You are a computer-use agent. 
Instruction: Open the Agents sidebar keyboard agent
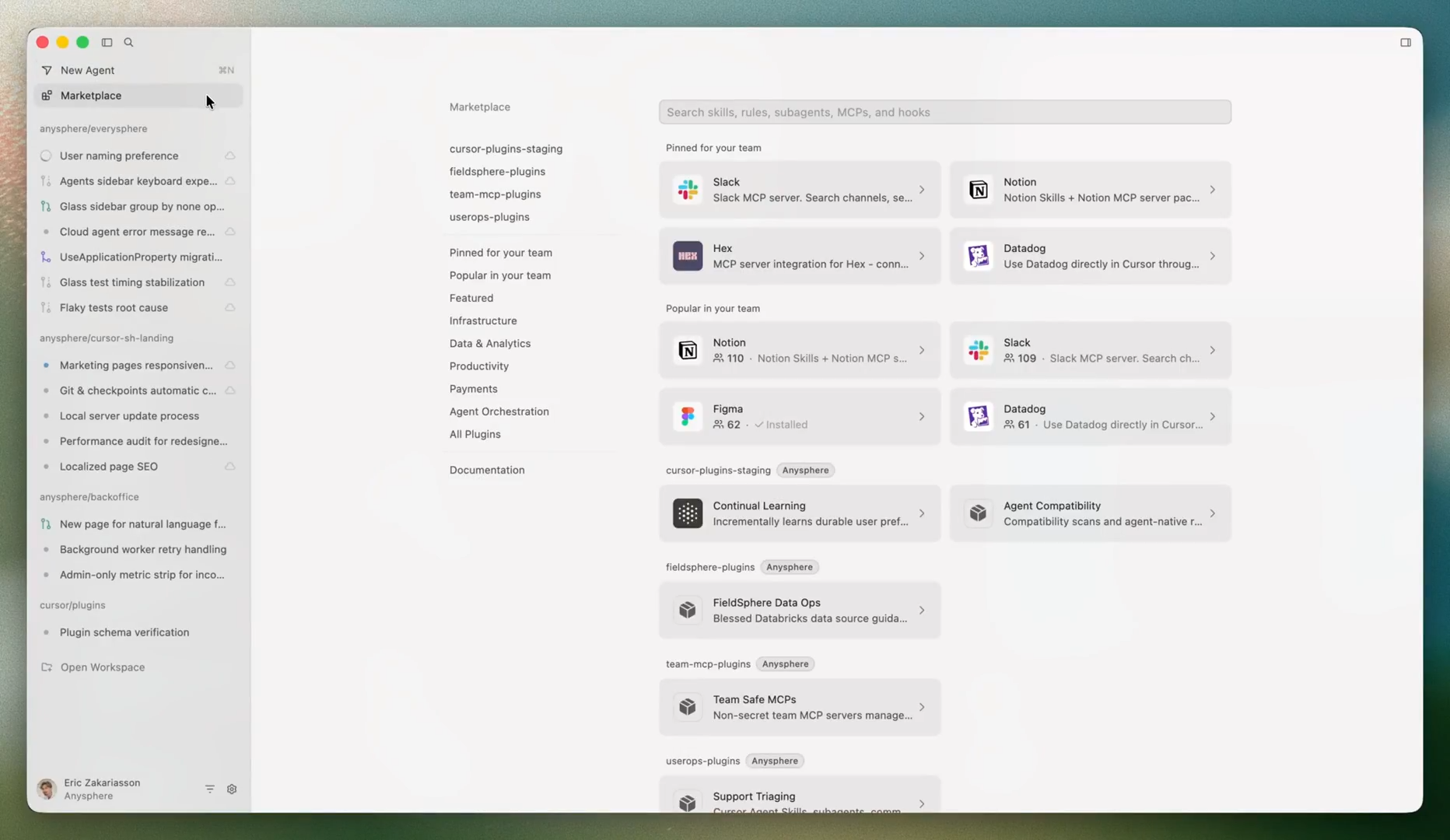(x=138, y=181)
